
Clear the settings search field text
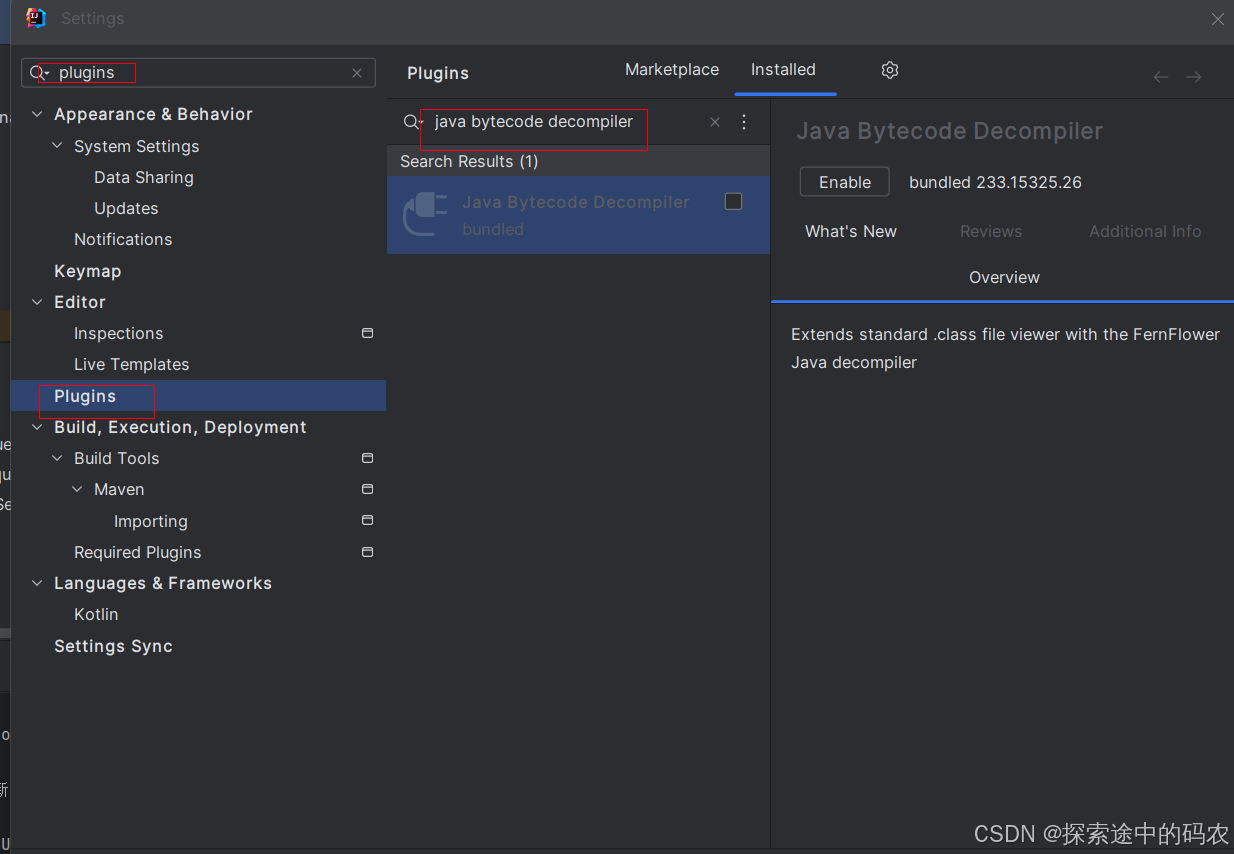coord(357,73)
